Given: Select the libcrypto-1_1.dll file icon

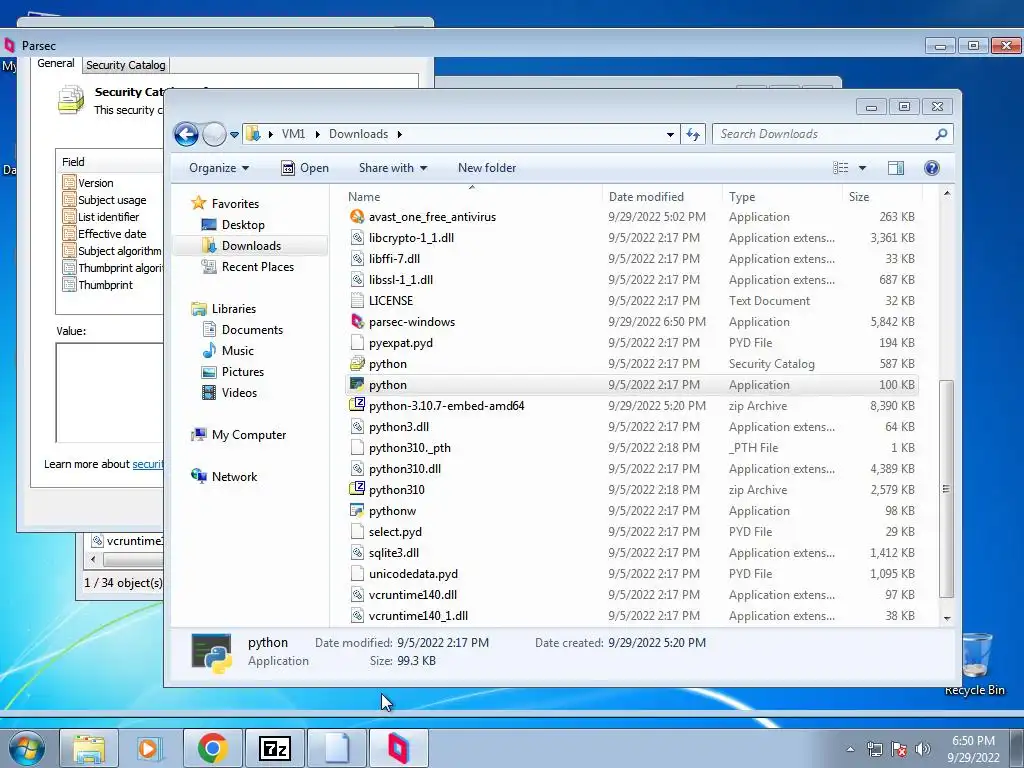Looking at the screenshot, I should click(357, 238).
